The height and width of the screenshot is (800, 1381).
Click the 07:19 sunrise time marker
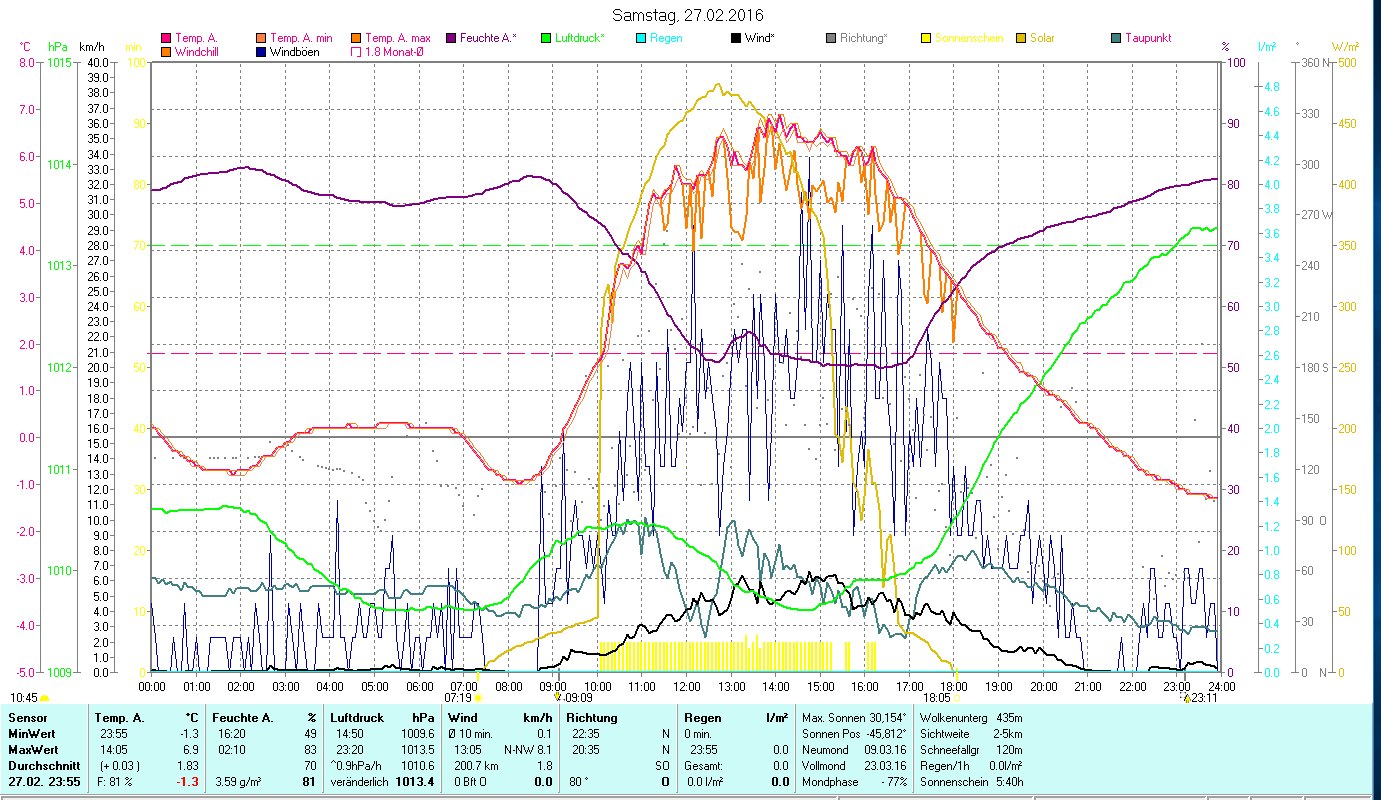click(457, 698)
